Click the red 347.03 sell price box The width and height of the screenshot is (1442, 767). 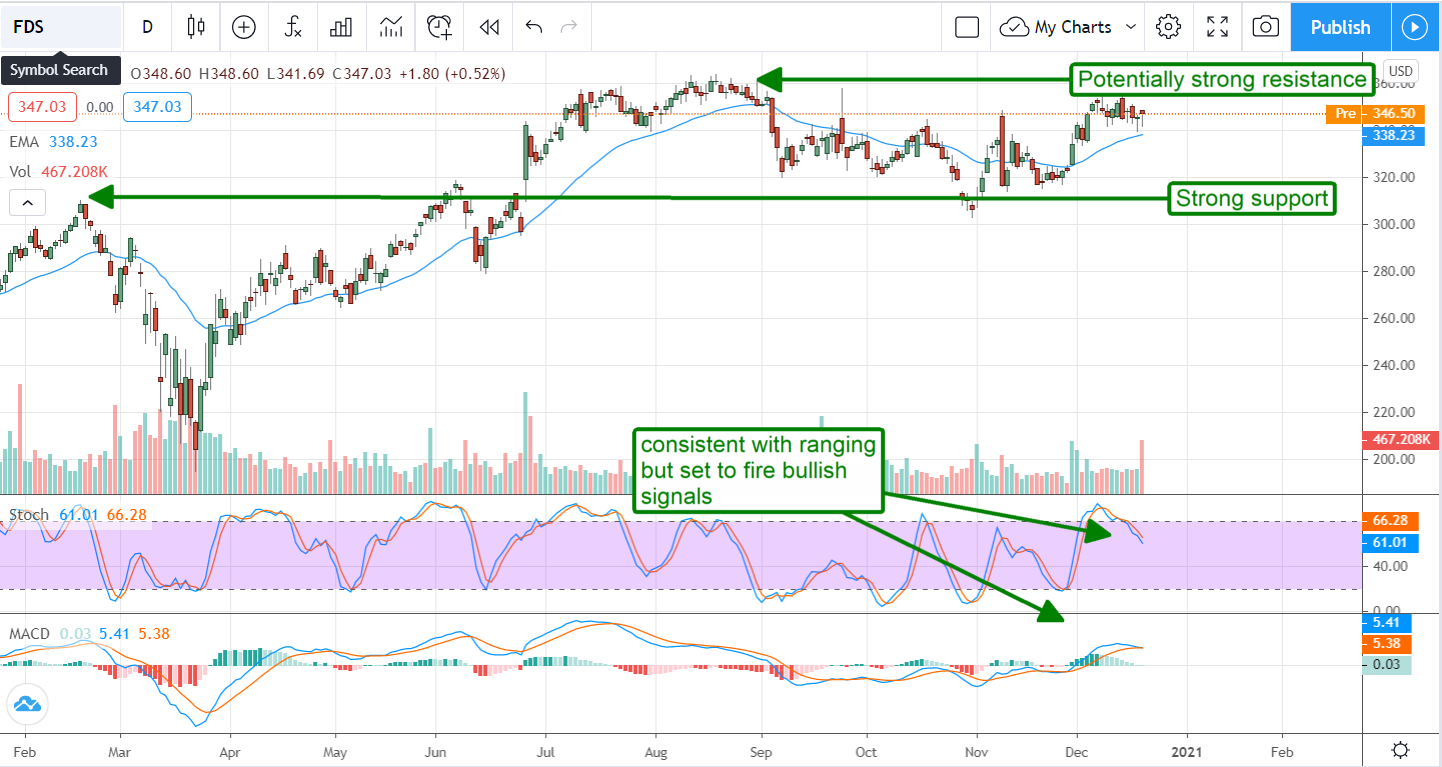click(42, 106)
